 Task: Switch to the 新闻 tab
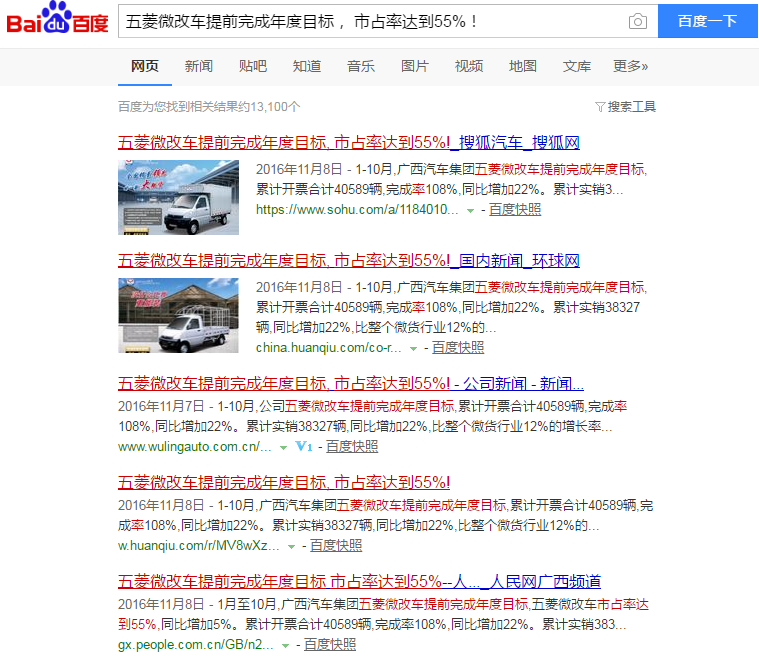pos(198,66)
